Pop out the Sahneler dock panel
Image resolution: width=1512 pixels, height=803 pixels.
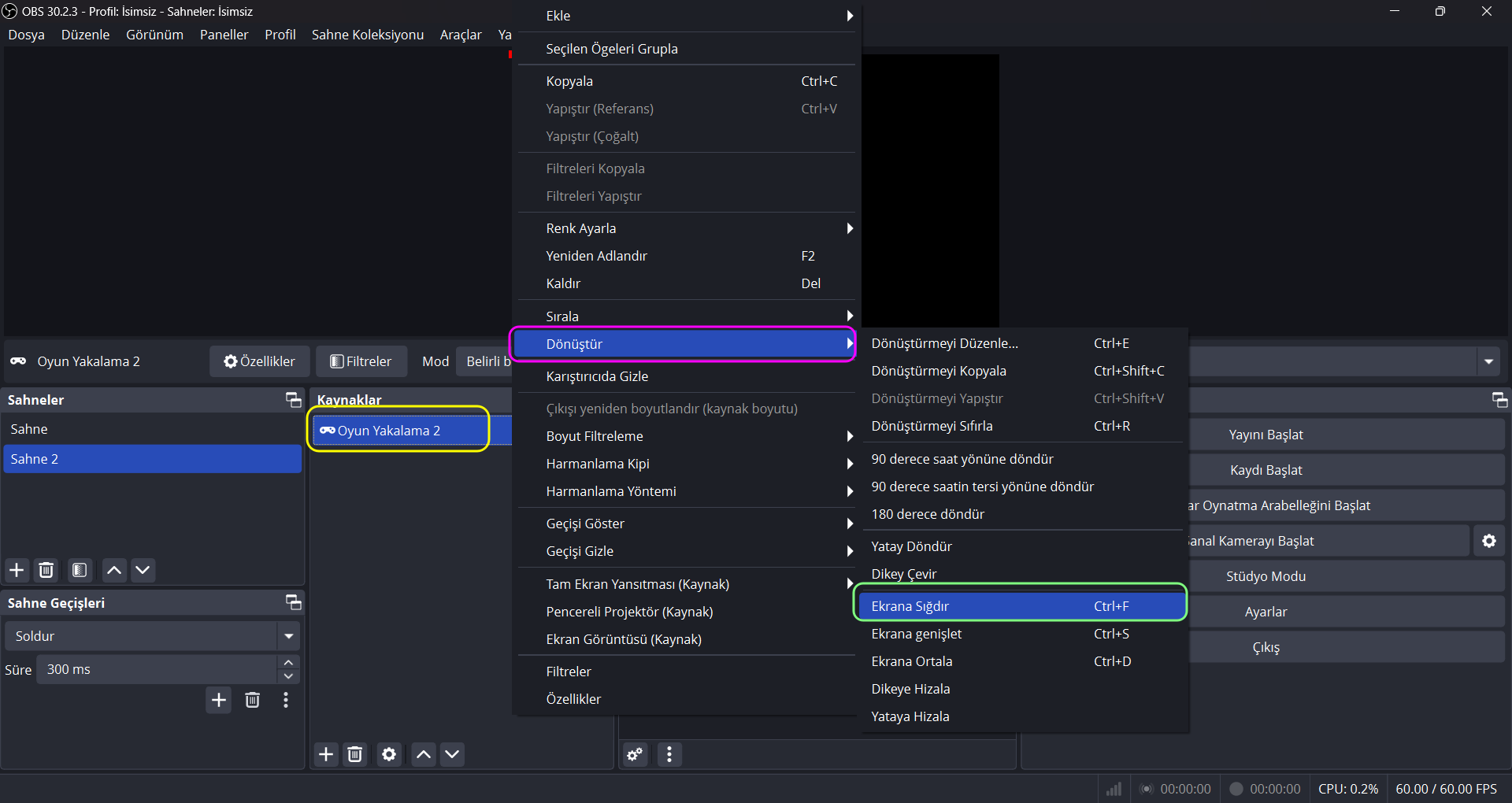click(x=293, y=400)
